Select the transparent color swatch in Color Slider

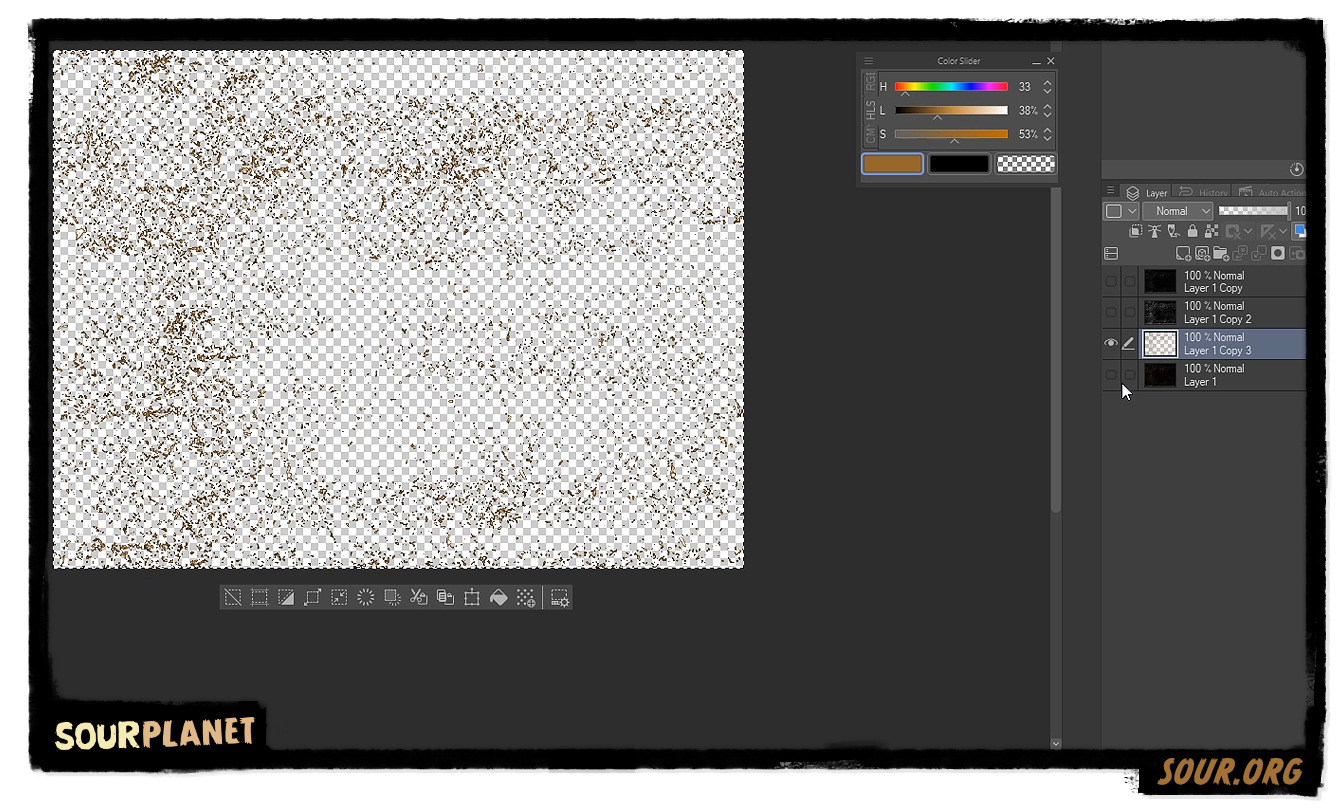click(x=1025, y=163)
